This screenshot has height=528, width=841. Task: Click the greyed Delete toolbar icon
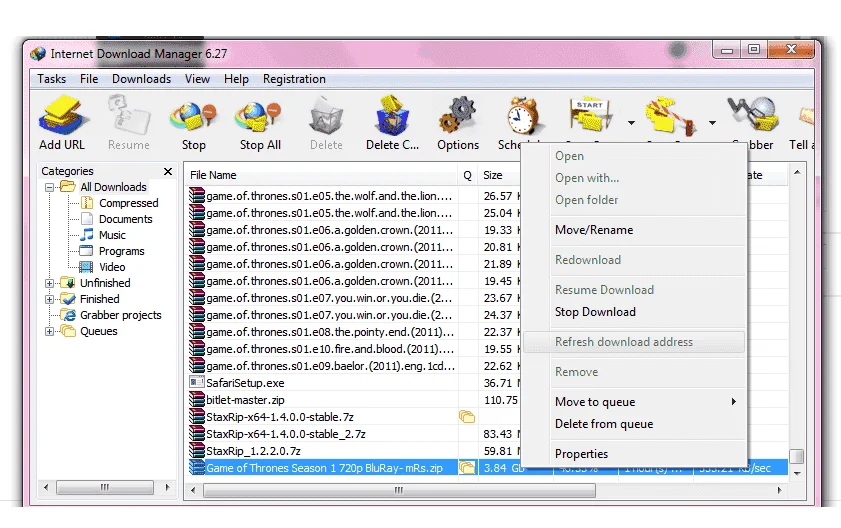(326, 115)
